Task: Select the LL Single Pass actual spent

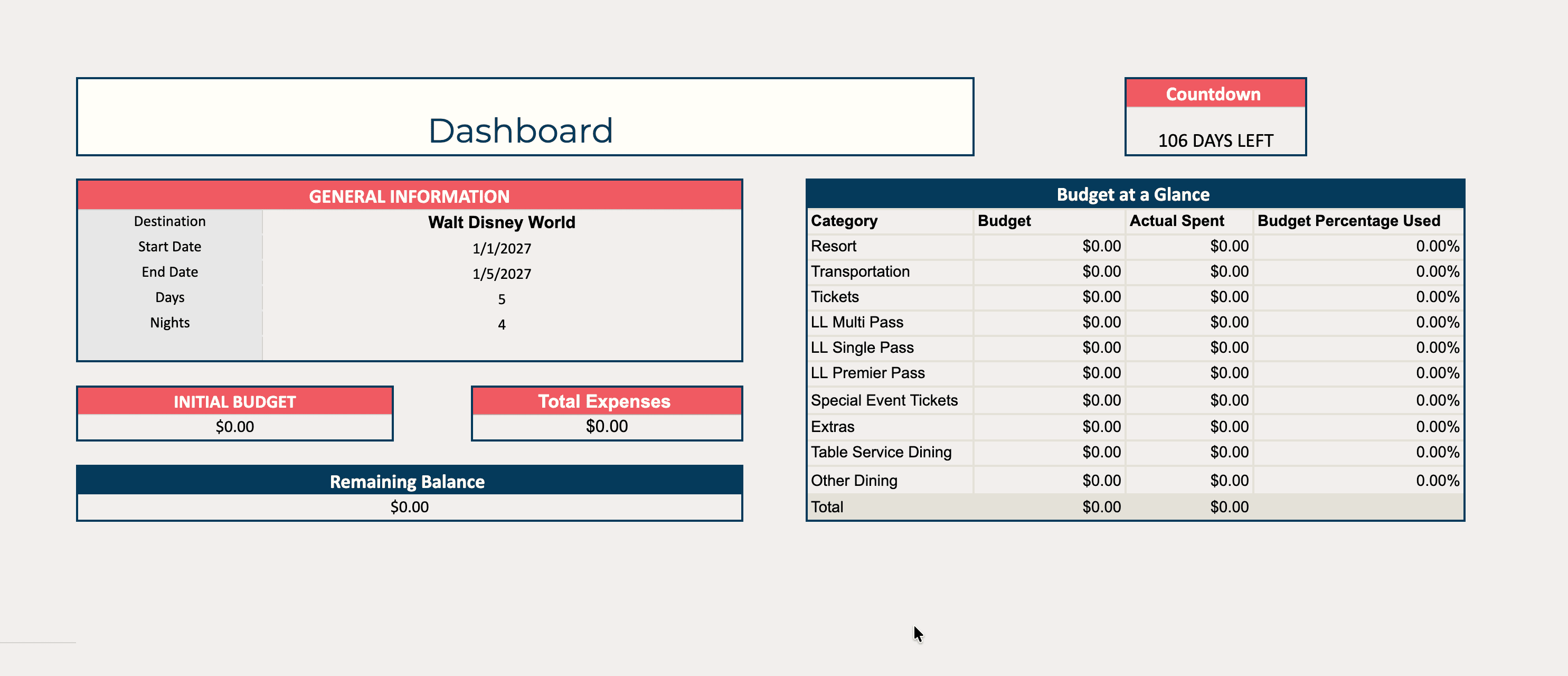Action: click(1189, 348)
